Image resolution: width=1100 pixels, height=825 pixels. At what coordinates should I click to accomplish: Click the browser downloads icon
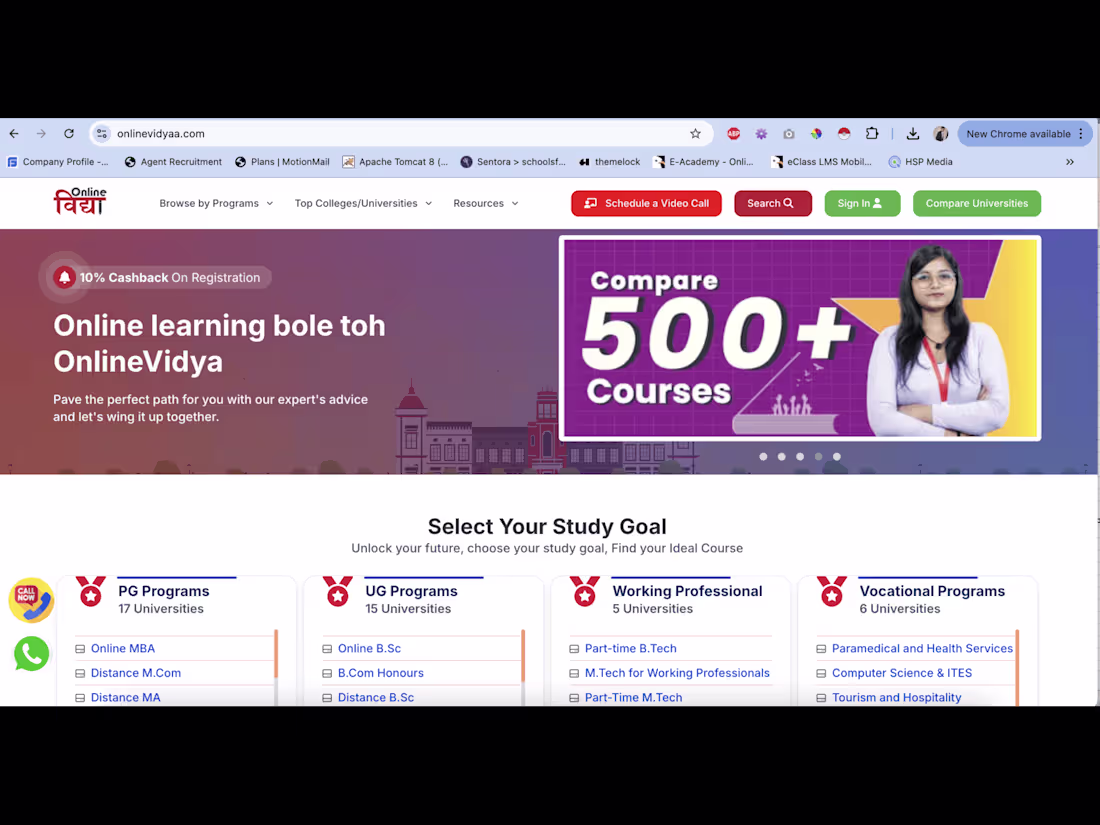(x=912, y=133)
